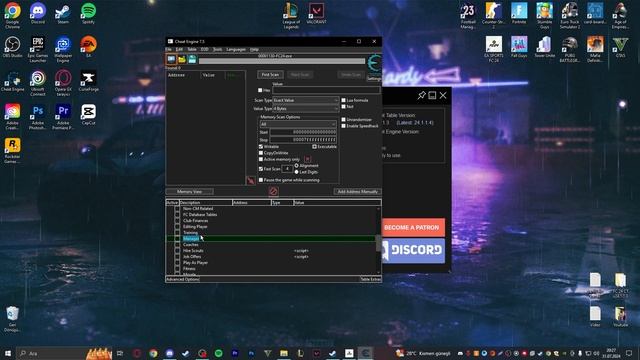Open EA desktop icon
Image resolution: width=640 pixels, height=360 pixels.
(88, 47)
